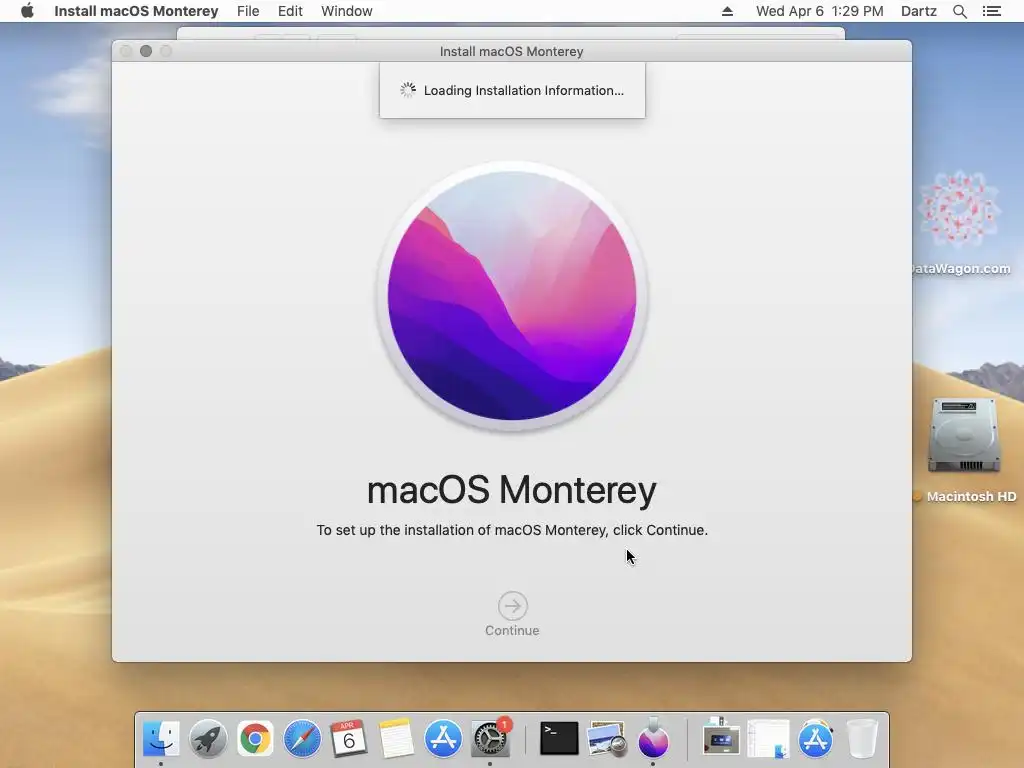Click the Loading Installation Information spinner
Viewport: 1024px width, 768px height.
point(408,90)
